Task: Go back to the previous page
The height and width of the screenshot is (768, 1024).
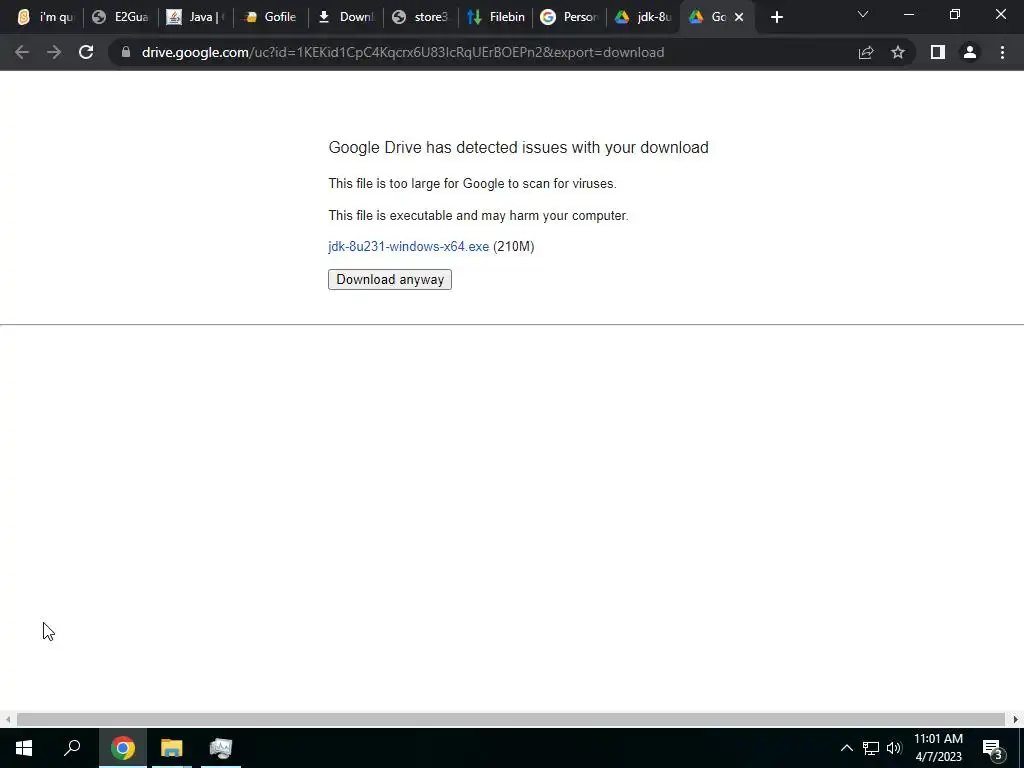Action: 22,52
